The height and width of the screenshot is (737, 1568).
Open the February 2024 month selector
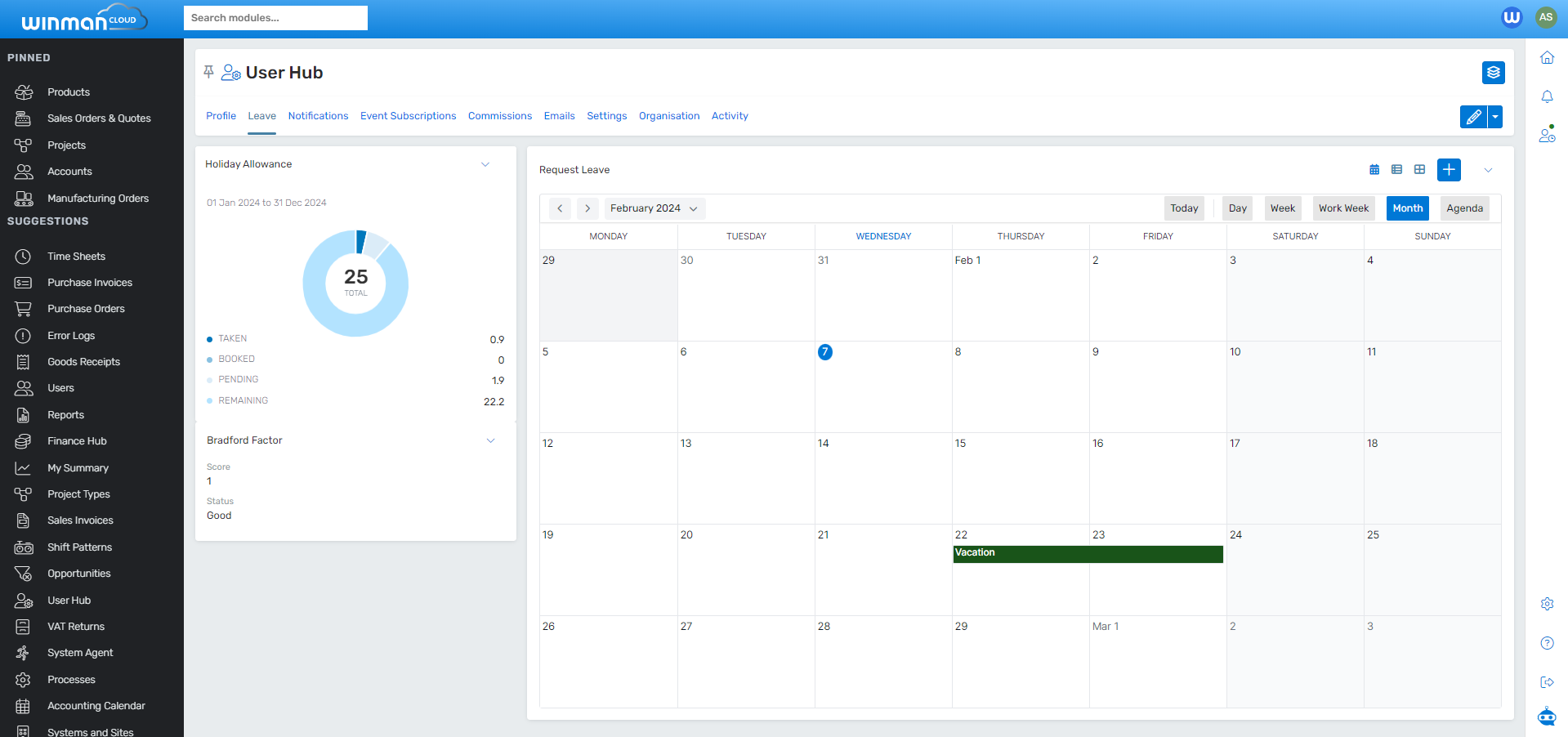coord(654,208)
